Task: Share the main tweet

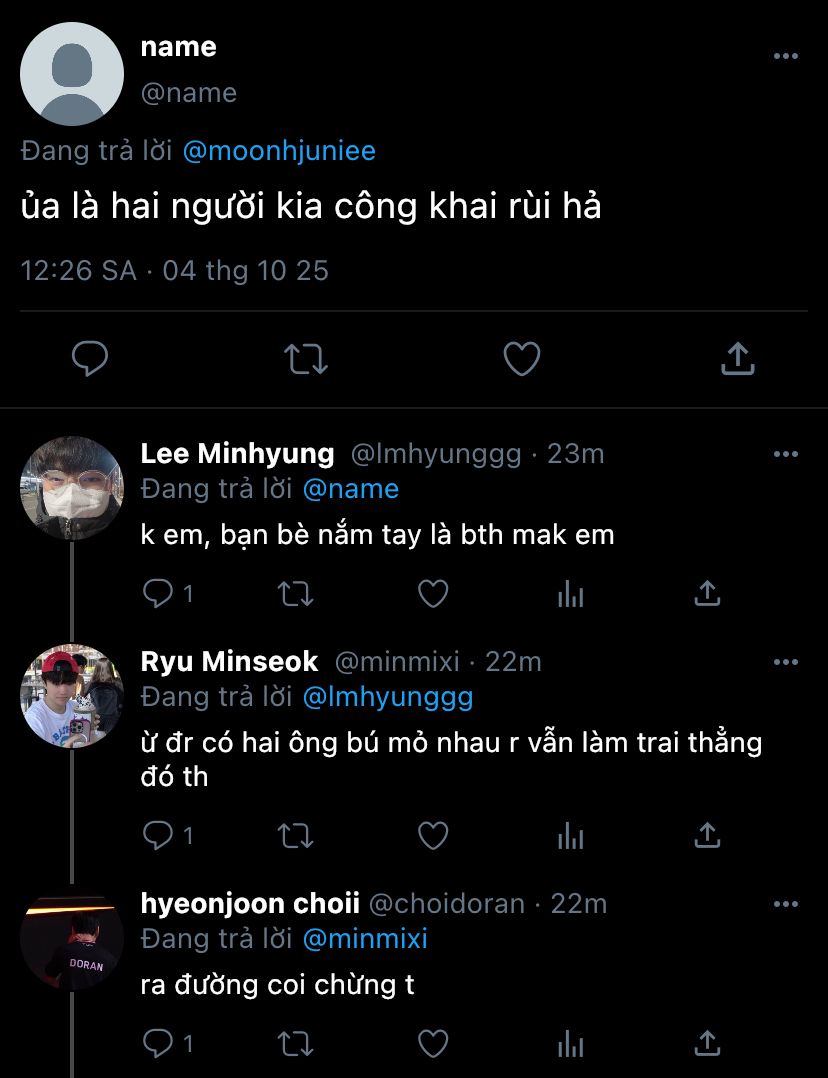Action: pyautogui.click(x=737, y=358)
